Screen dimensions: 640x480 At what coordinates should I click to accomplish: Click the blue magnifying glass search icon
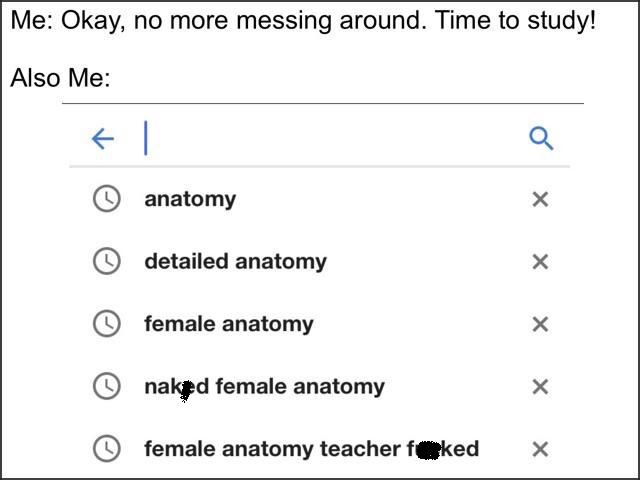[x=541, y=138]
